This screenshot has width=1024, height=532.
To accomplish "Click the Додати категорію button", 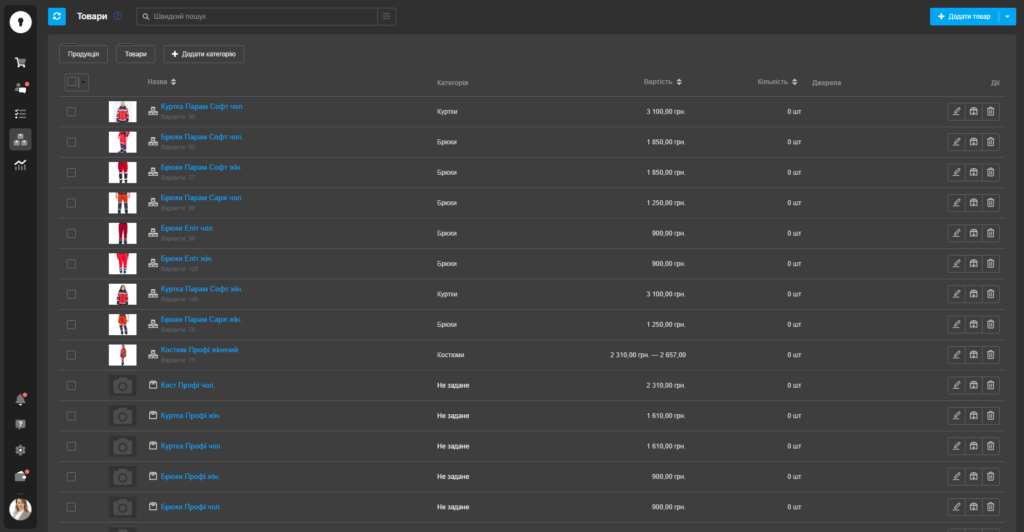I will [203, 54].
